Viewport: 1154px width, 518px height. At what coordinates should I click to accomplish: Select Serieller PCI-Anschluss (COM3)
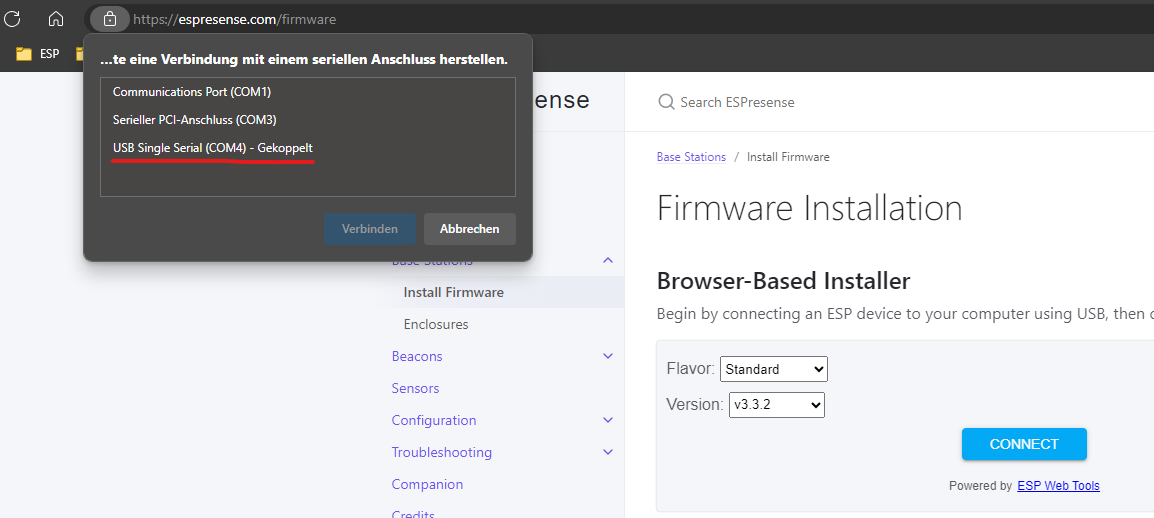coord(308,119)
